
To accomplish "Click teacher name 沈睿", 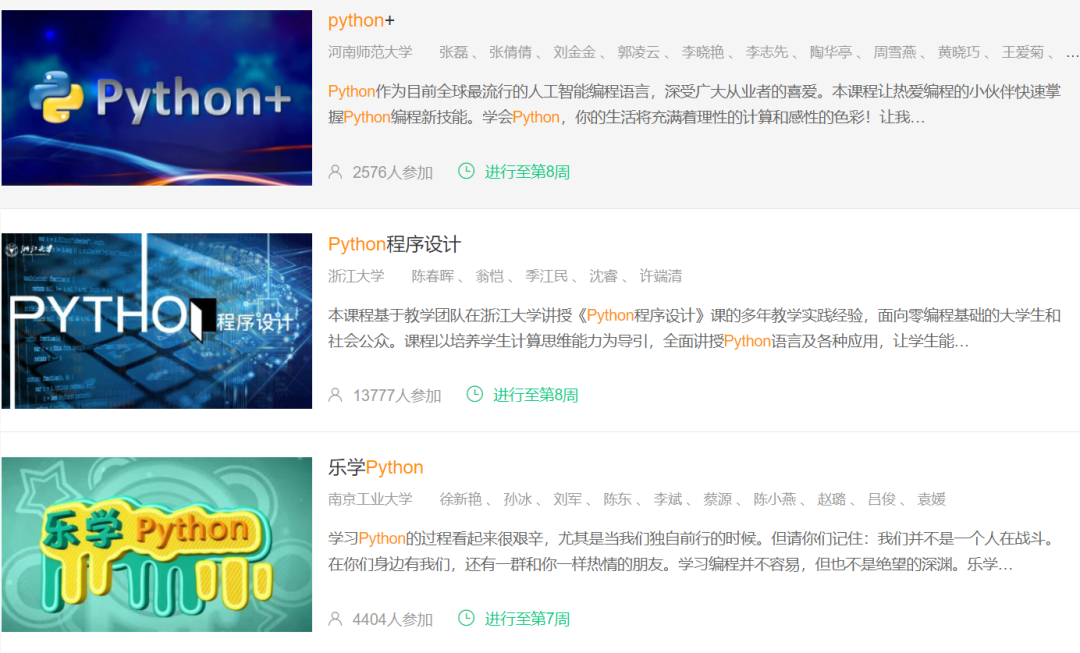I will (603, 276).
